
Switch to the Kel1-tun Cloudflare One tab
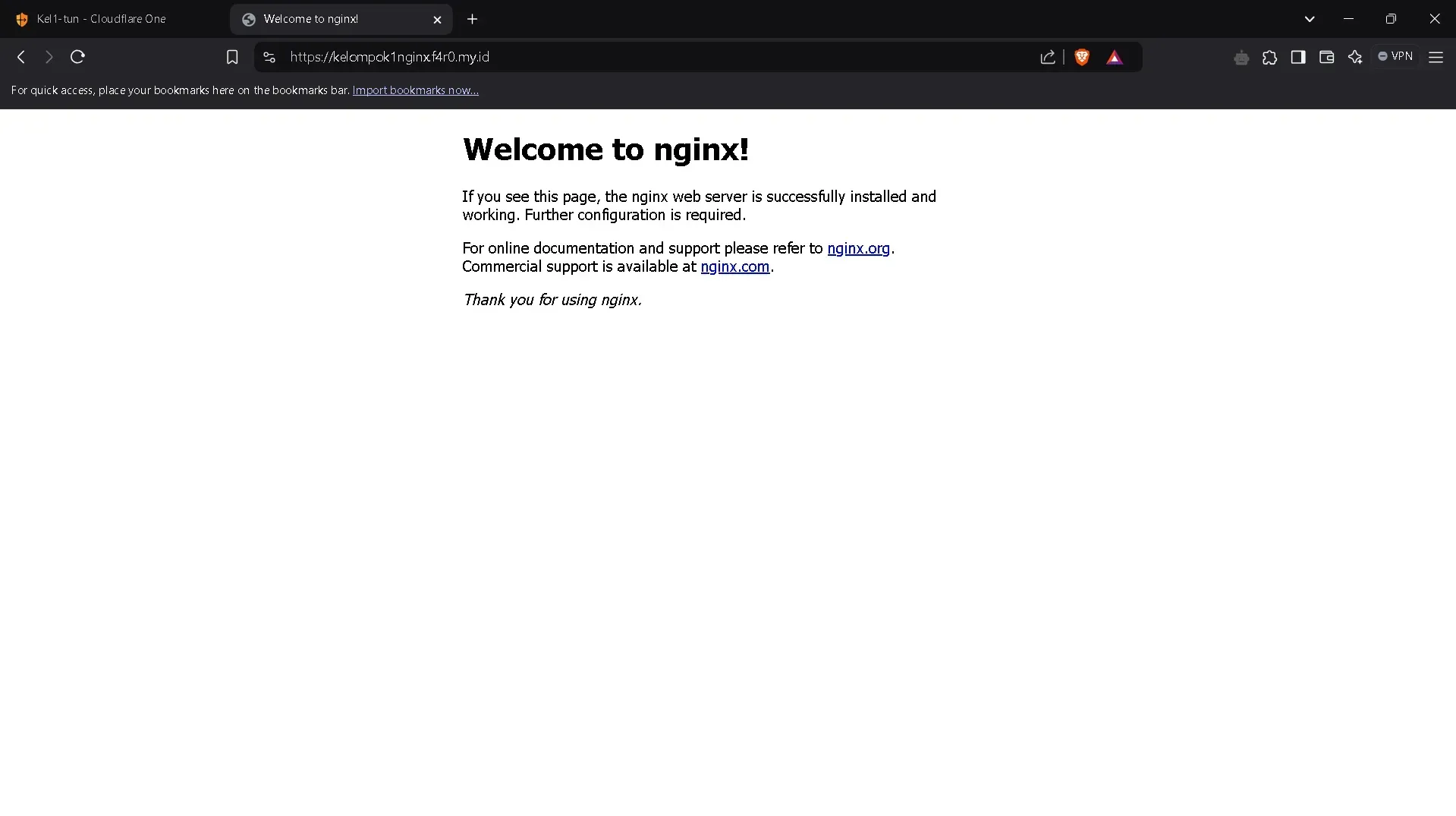coord(102,19)
